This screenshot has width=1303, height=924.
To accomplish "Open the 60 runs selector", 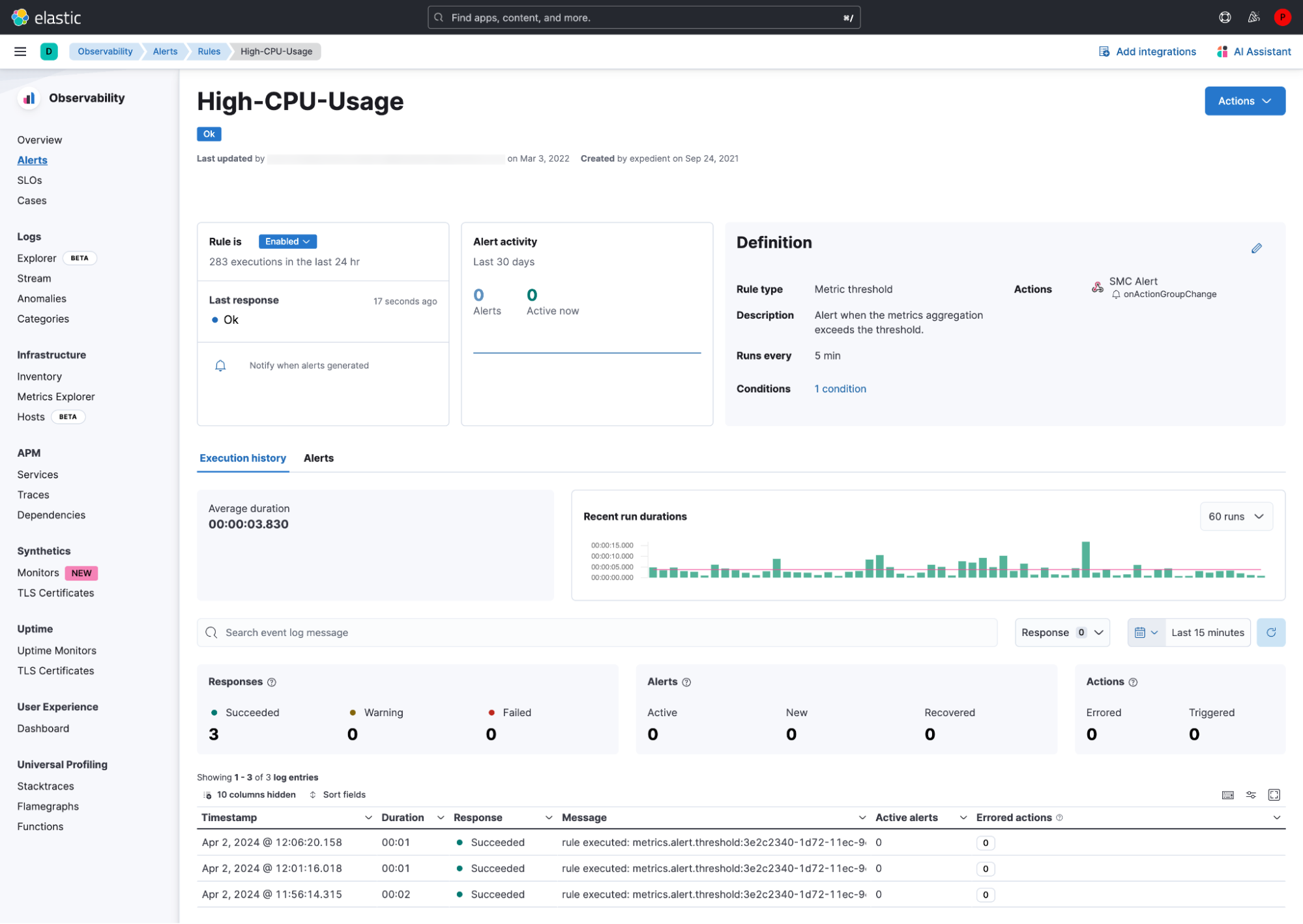I will pyautogui.click(x=1236, y=517).
